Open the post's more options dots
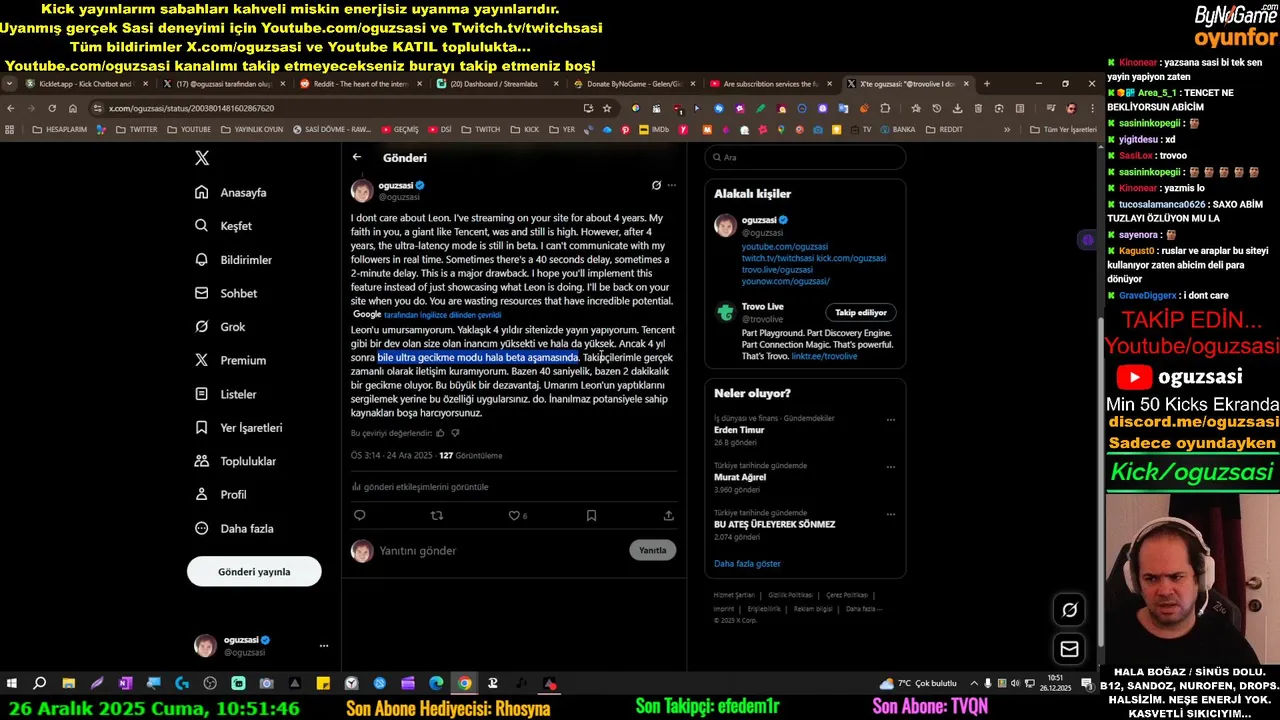The height and width of the screenshot is (720, 1280). click(672, 185)
